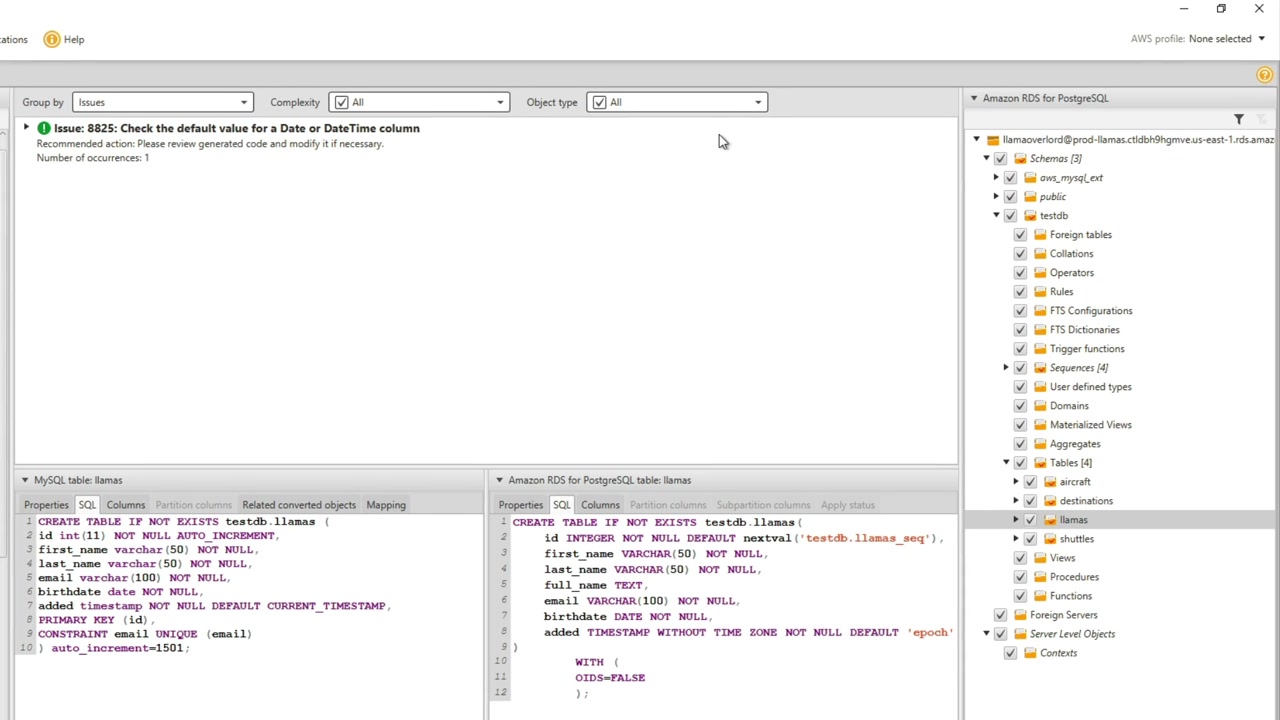Toggle the Trigger functions checkbox
Screen dimensions: 1280x720
click(1020, 349)
